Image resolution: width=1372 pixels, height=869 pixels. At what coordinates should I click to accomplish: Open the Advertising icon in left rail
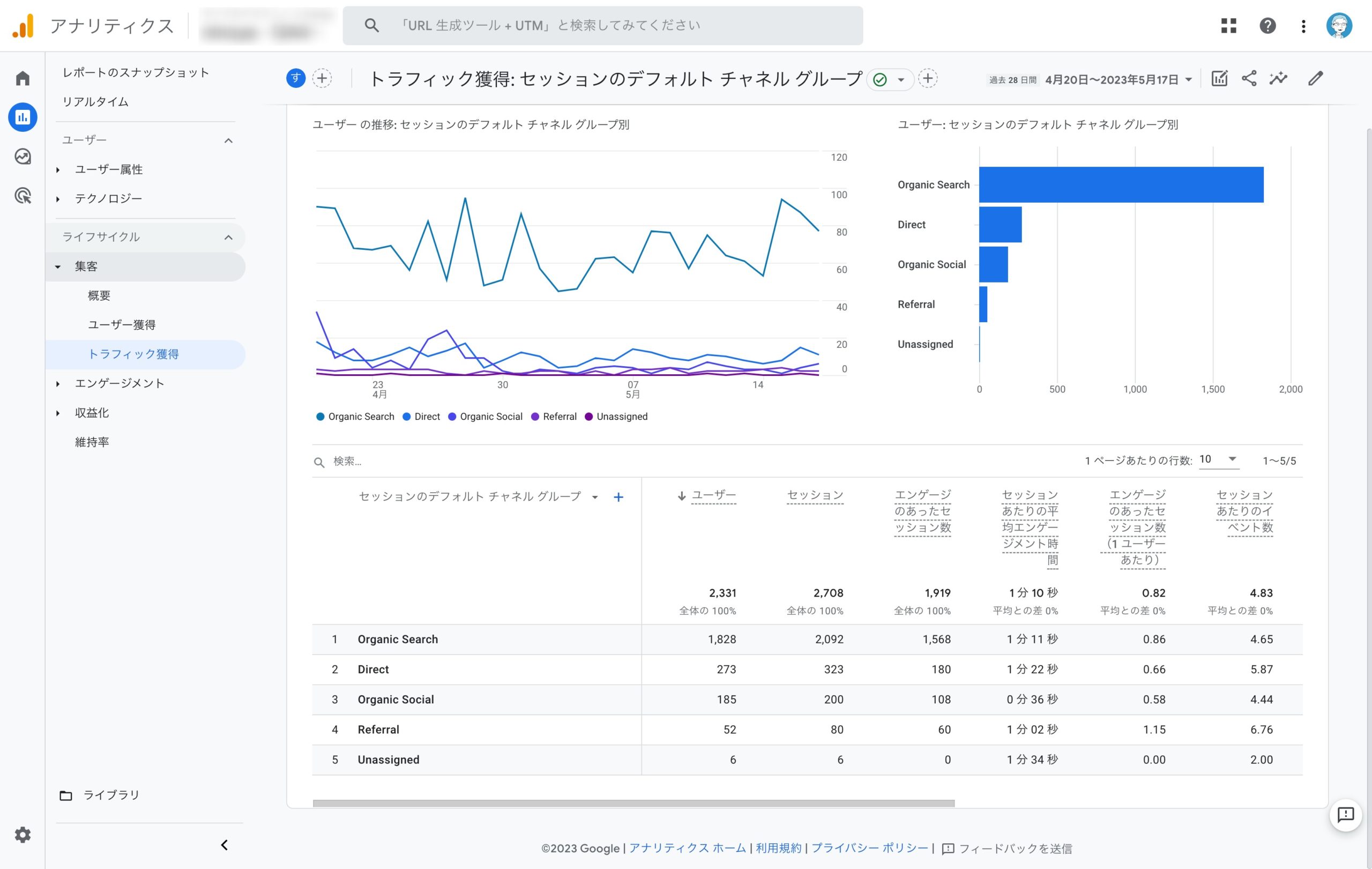point(23,196)
